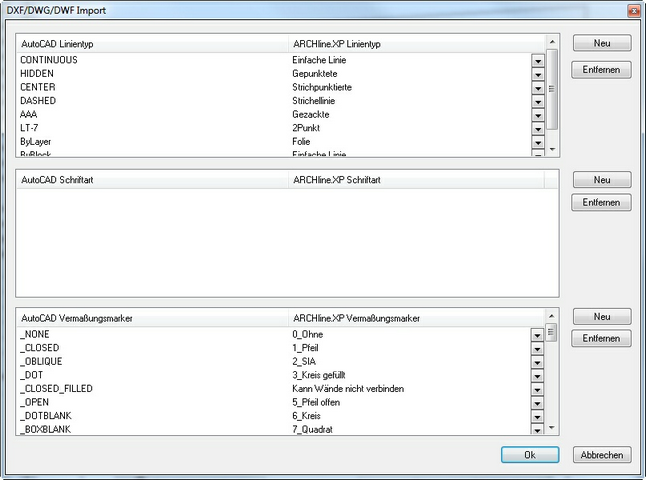Click AutoCAD Linientyp column header
The width and height of the screenshot is (646, 480).
tap(152, 44)
